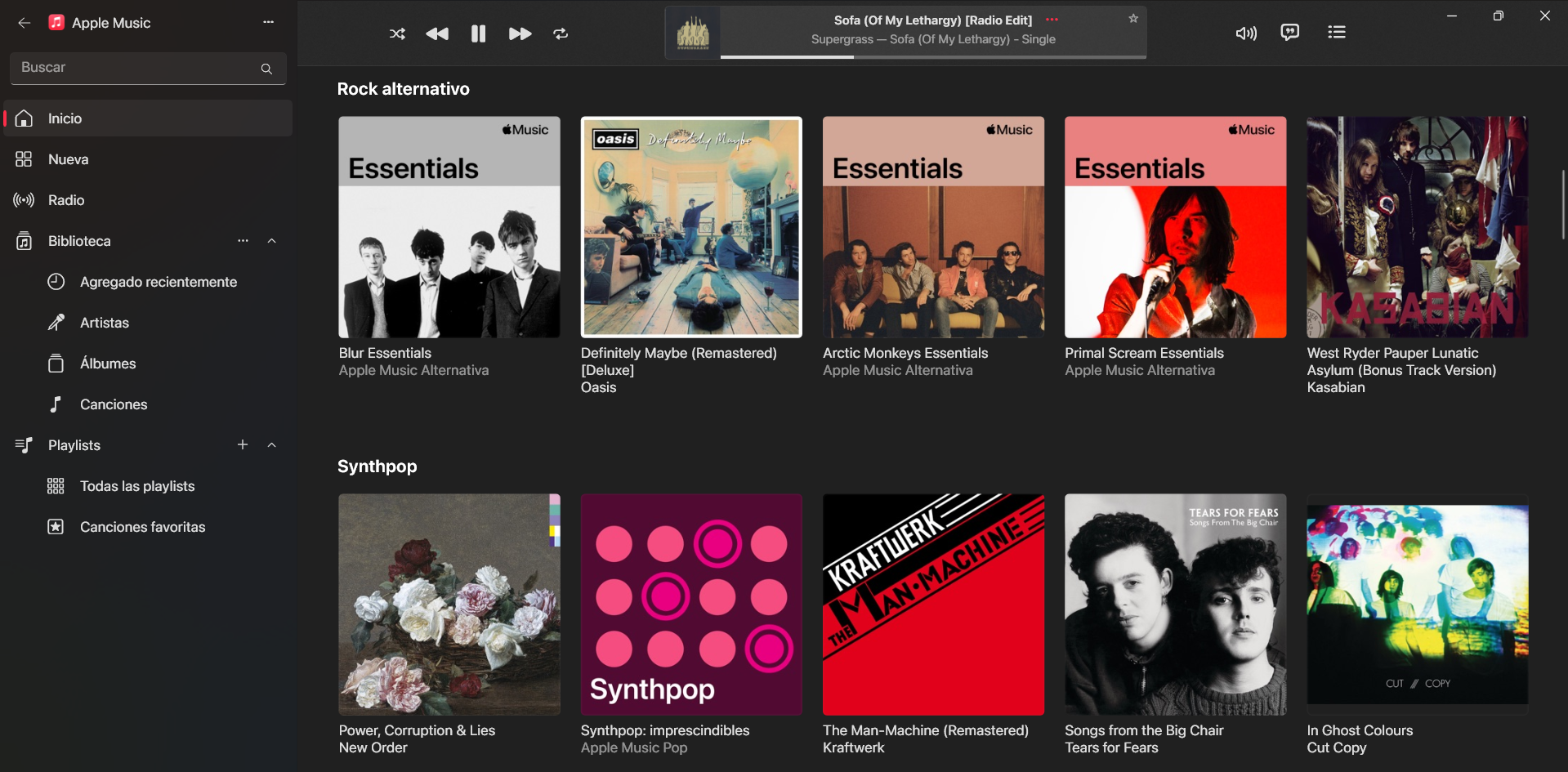Click the Buscar search field
Viewport: 1568px width, 772px height.
[x=148, y=68]
